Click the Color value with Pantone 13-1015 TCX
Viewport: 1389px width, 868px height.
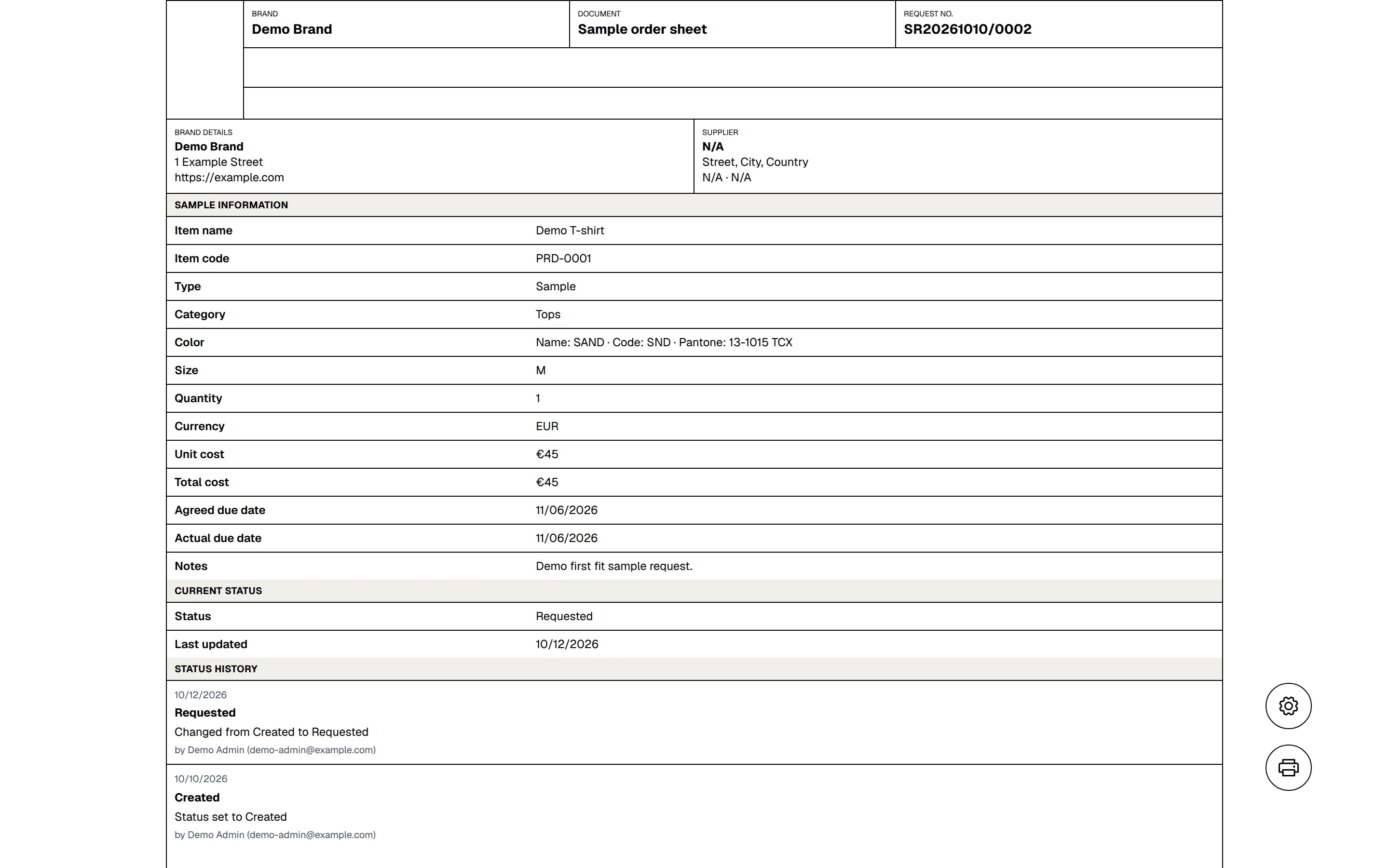coord(664,342)
